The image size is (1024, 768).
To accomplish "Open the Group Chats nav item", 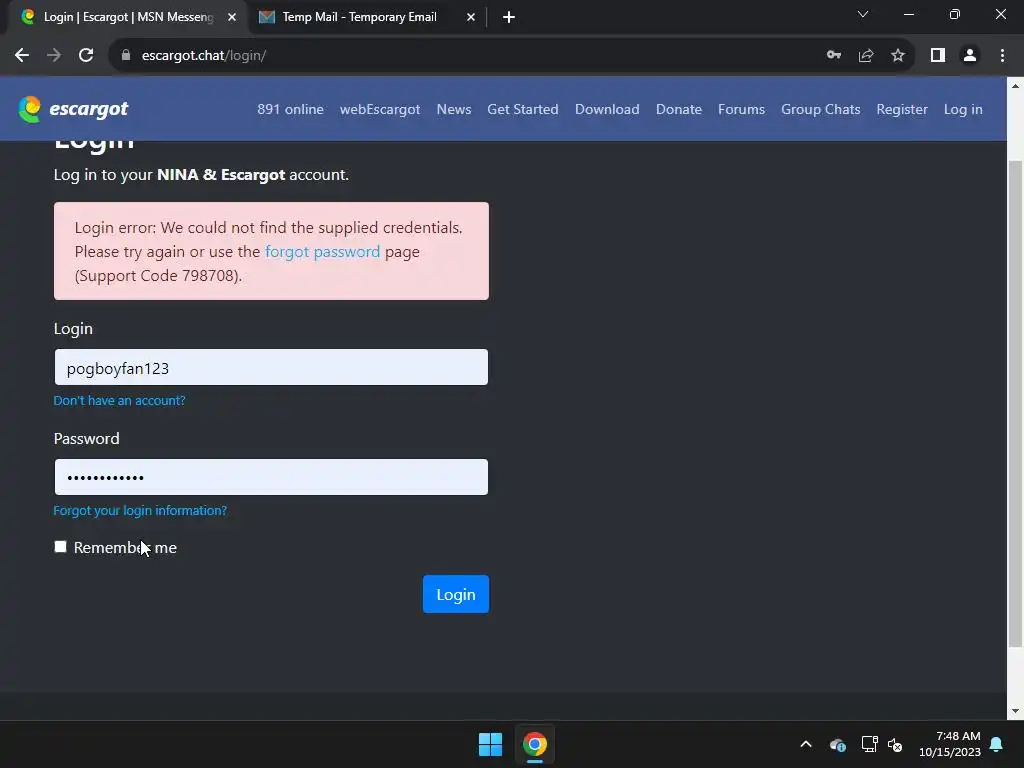I will [x=820, y=109].
